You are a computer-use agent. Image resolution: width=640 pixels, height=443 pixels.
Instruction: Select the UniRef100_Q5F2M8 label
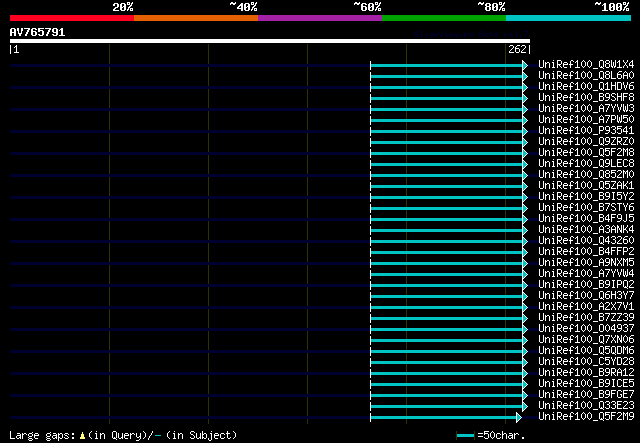[x=586, y=153]
